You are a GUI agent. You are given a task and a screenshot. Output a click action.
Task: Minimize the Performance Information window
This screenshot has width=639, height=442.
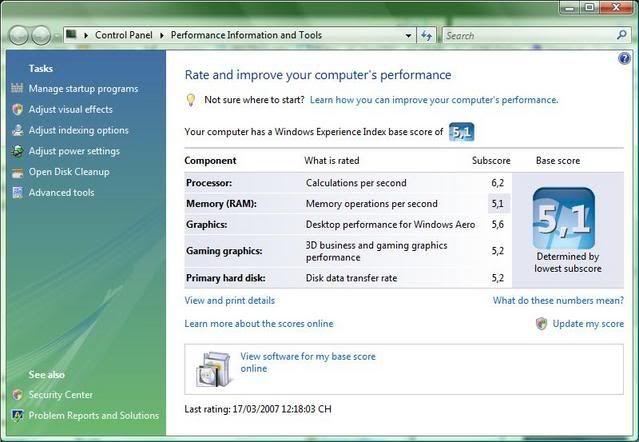(x=570, y=7)
